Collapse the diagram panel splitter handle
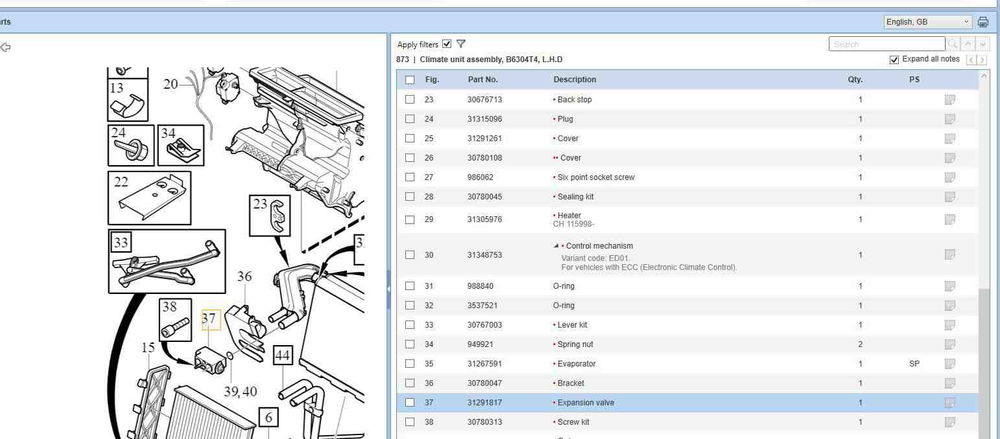Screen dimensions: 1000x439 tap(388, 288)
